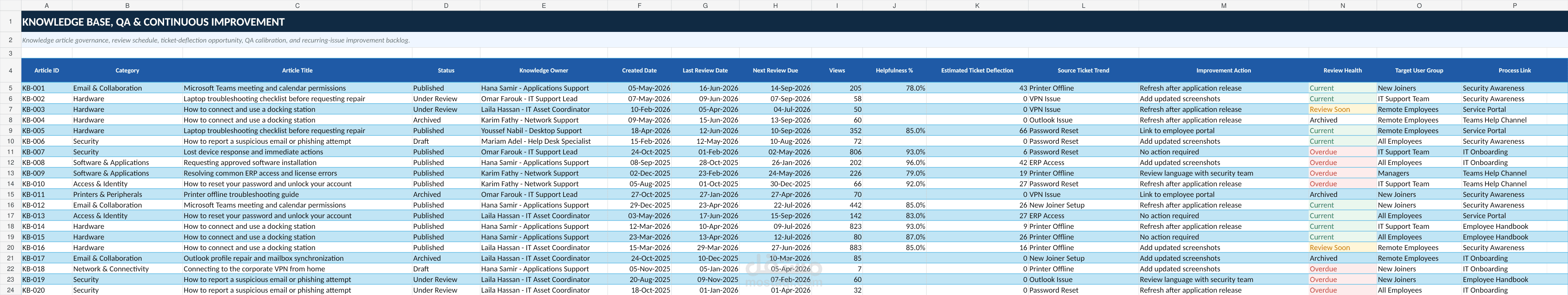Image resolution: width=1568 pixels, height=295 pixels.
Task: Click the Helpfulness % header cell
Action: (x=894, y=71)
